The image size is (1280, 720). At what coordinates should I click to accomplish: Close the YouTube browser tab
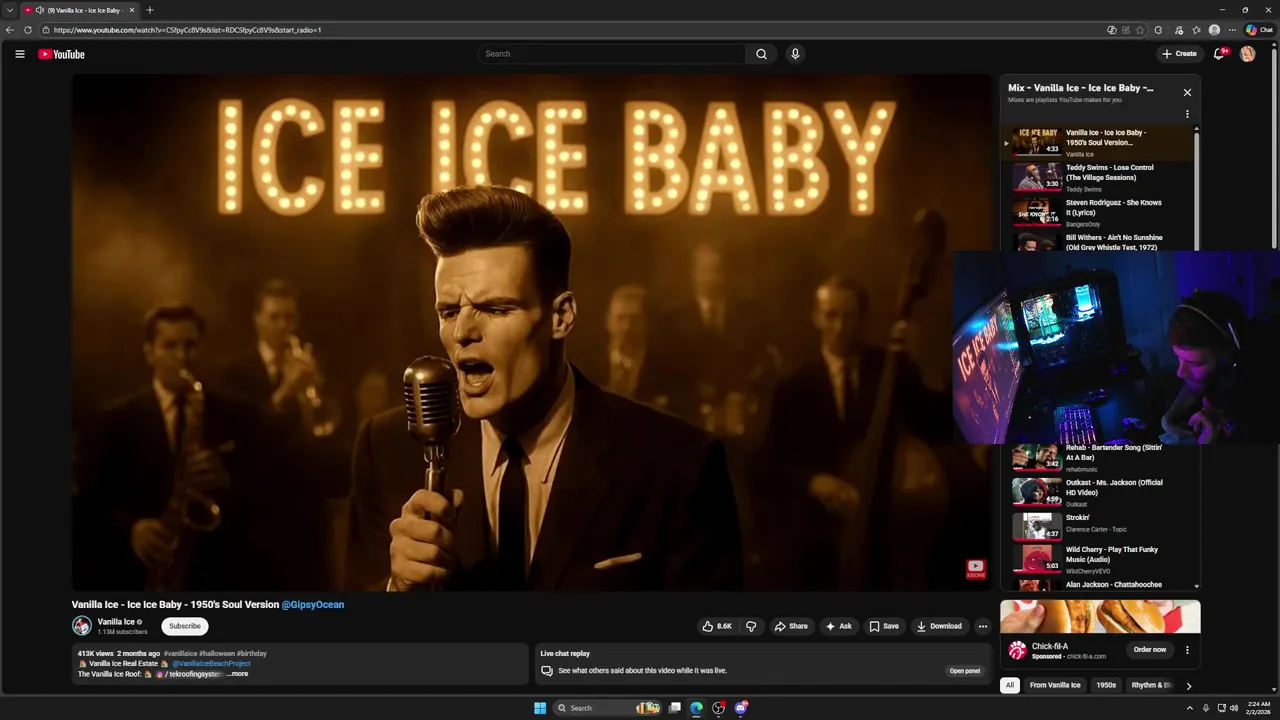click(x=131, y=10)
